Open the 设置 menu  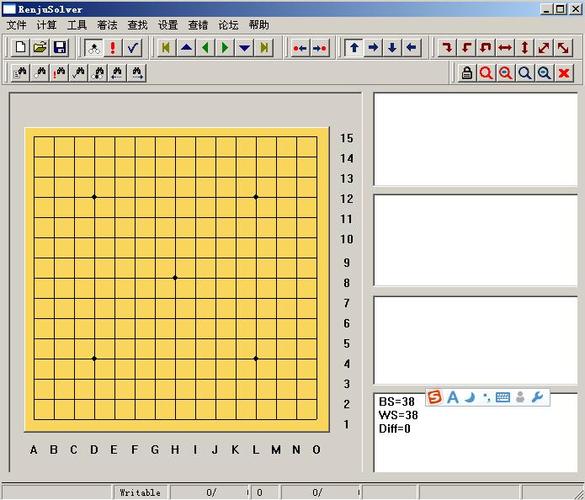click(x=168, y=25)
